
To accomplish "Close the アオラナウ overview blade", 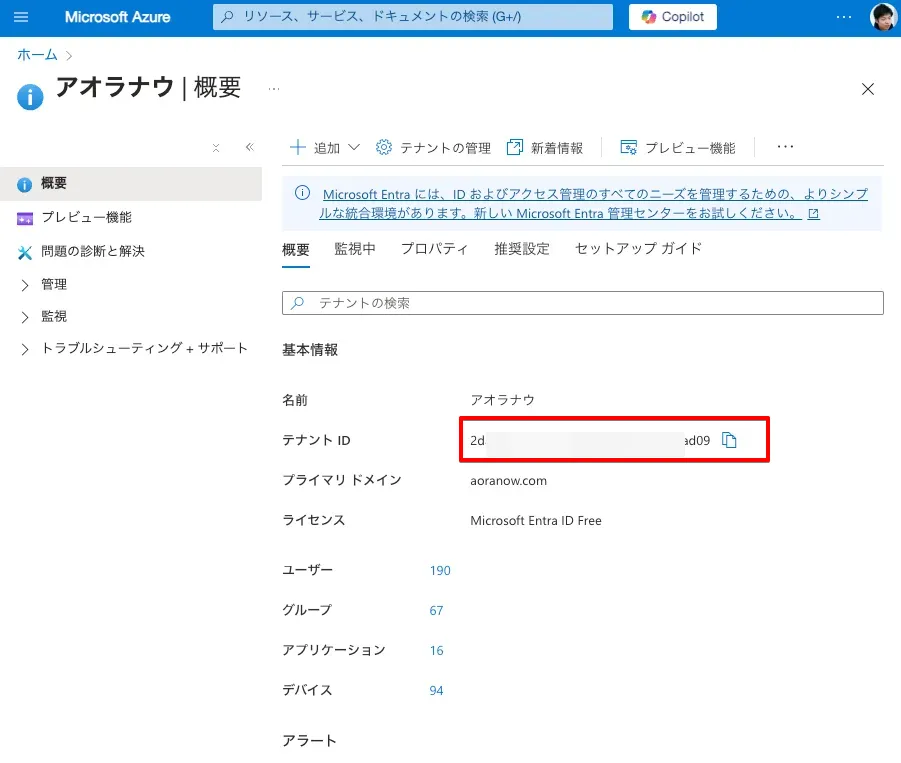I will click(868, 89).
